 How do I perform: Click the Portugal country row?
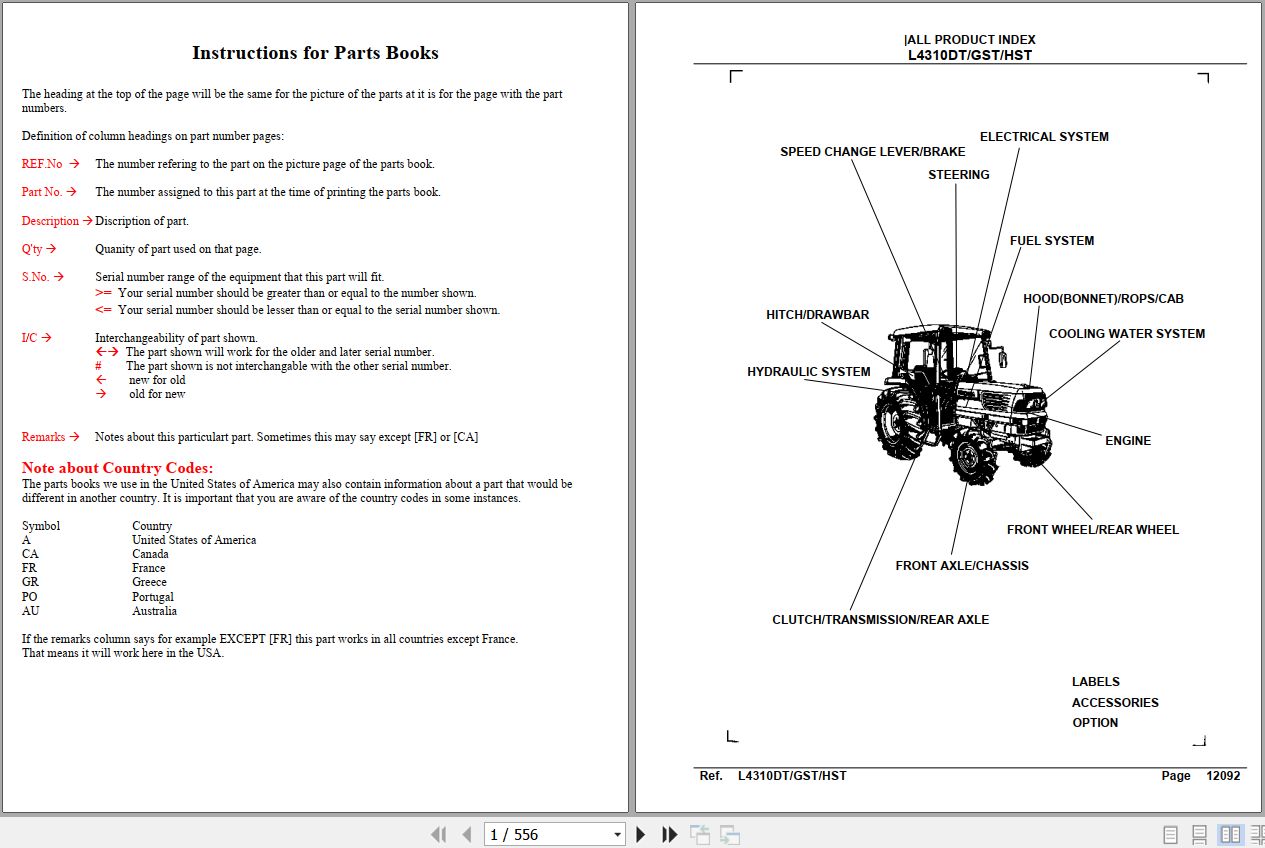98,597
